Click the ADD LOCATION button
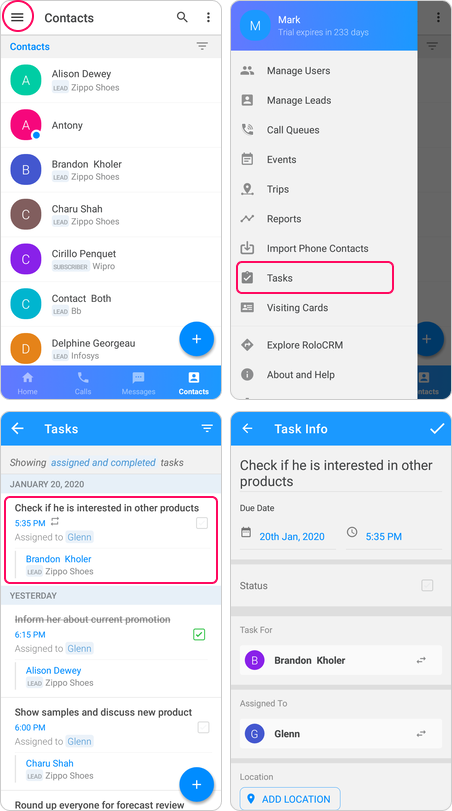Screen dimensions: 452x811 tap(290, 799)
